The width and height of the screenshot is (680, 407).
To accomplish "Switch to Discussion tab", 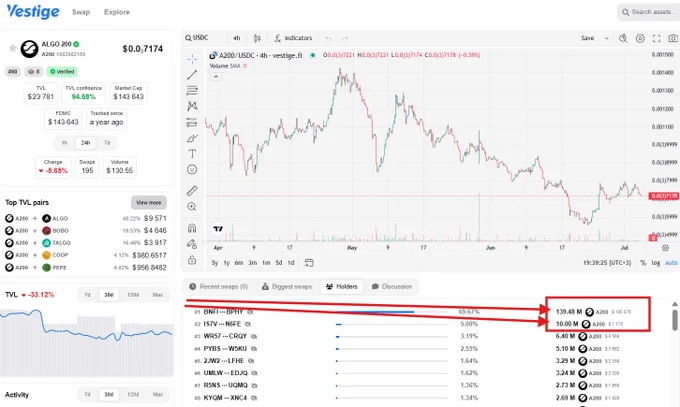I will tap(392, 286).
